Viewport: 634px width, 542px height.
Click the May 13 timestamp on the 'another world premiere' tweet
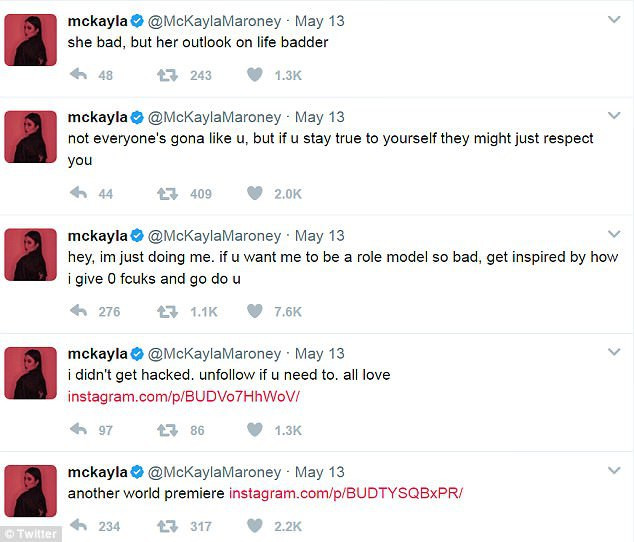(319, 472)
